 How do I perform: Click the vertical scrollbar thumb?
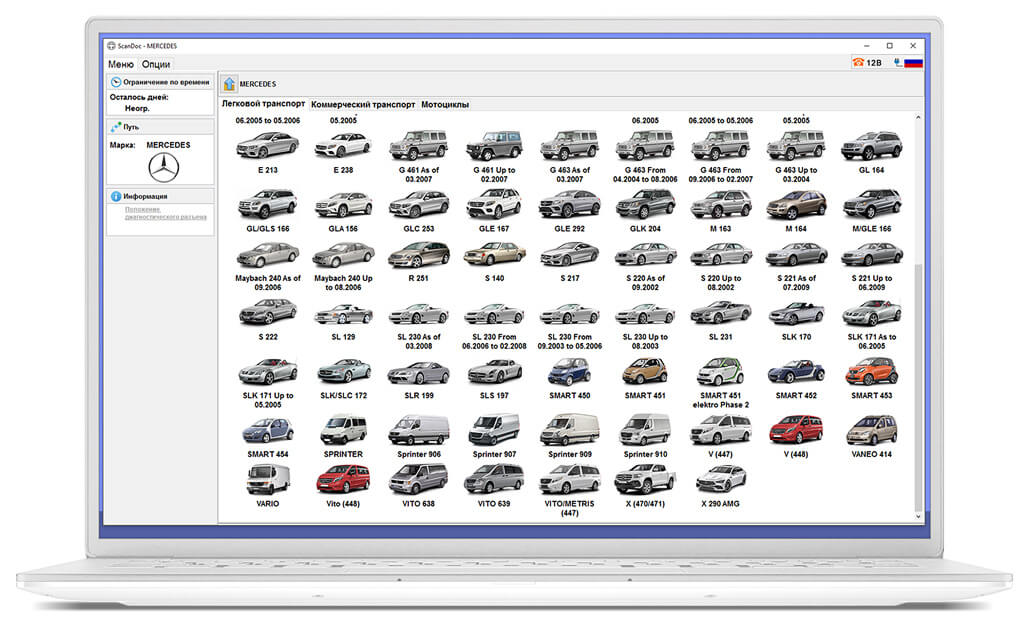pyautogui.click(x=918, y=386)
